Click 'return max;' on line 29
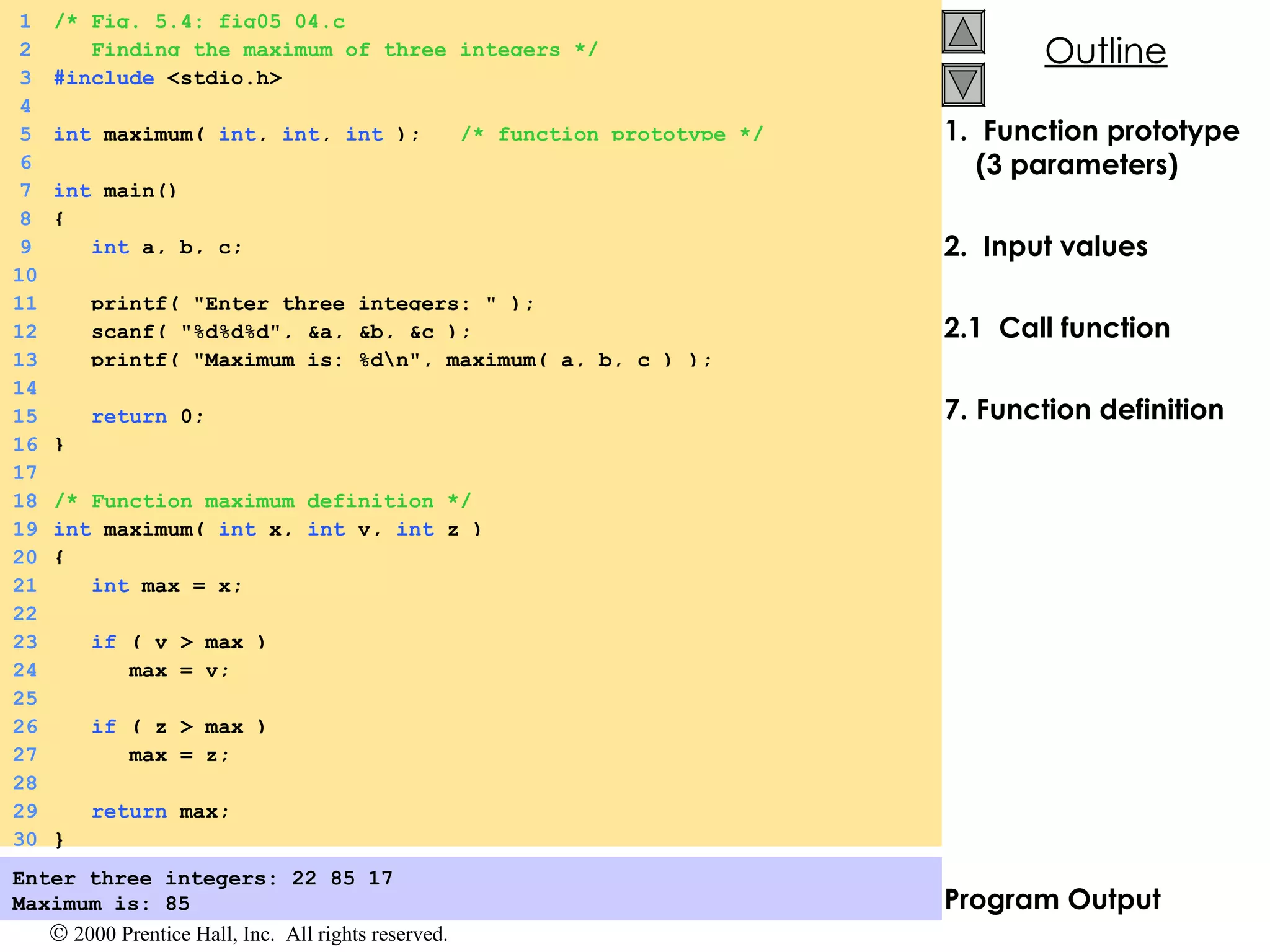This screenshot has height=952, width=1270. pos(161,811)
